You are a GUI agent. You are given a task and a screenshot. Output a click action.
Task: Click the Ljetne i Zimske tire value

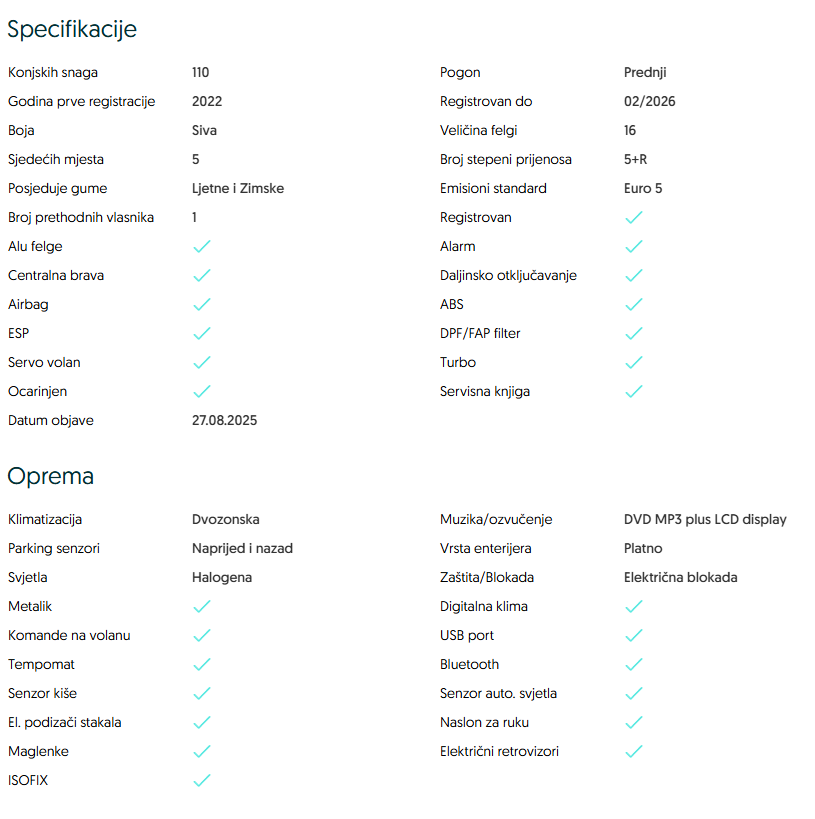coord(238,188)
